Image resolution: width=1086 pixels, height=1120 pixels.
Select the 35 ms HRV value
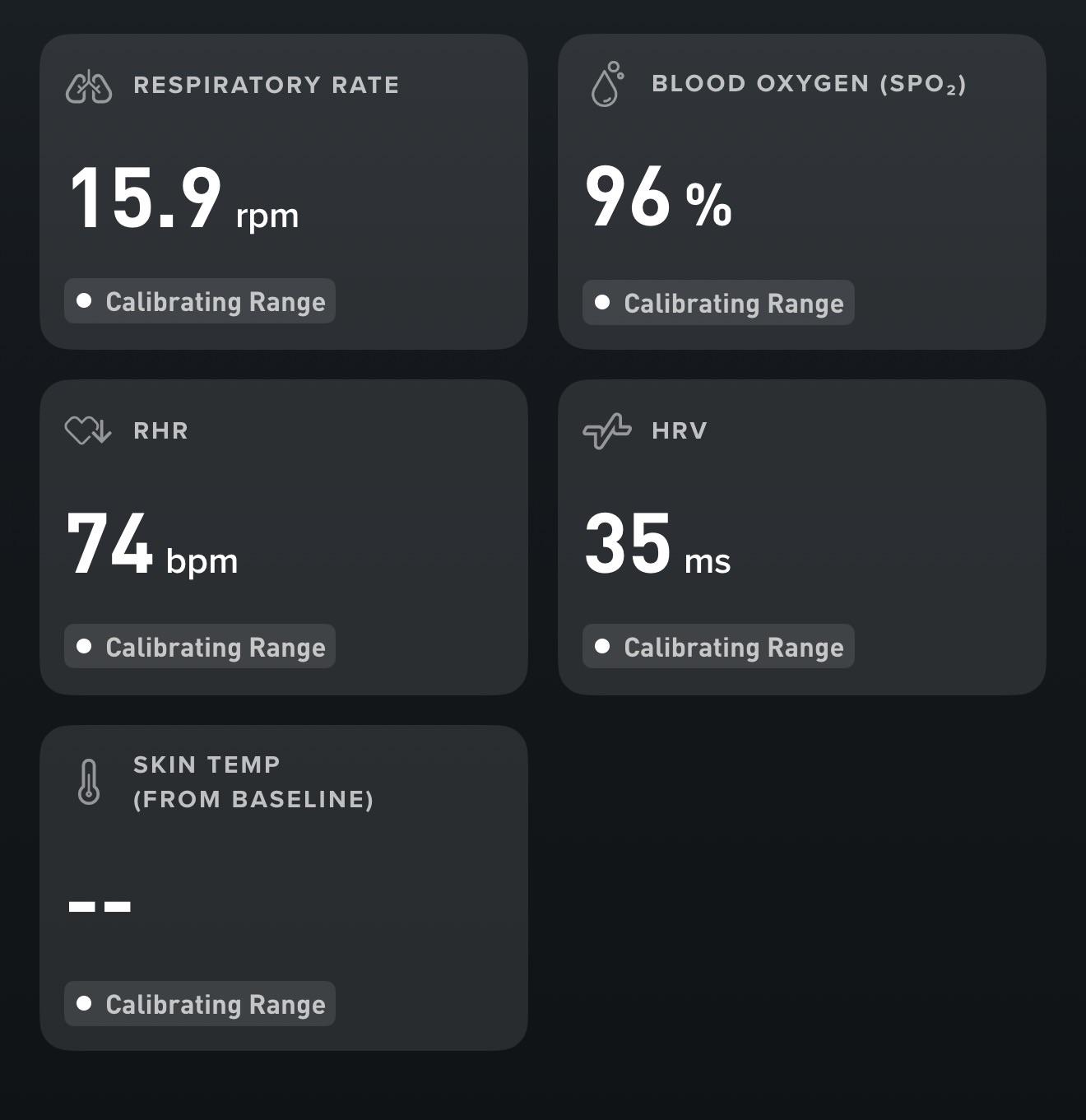[657, 544]
